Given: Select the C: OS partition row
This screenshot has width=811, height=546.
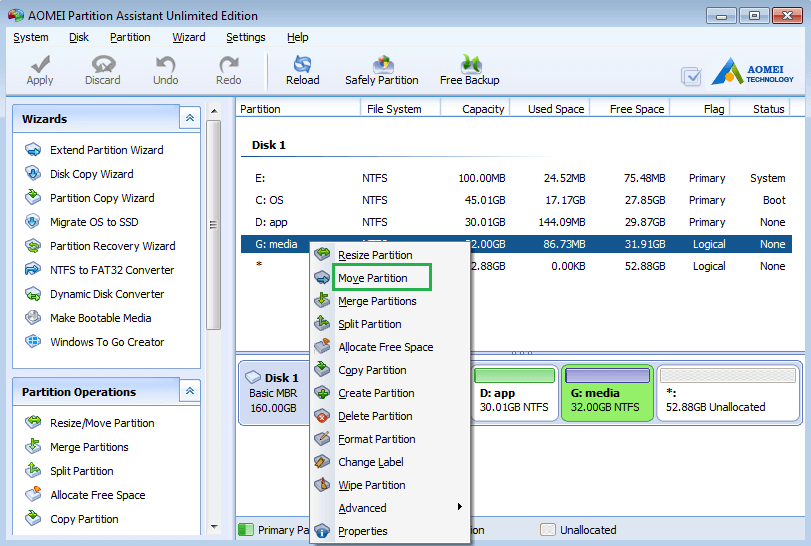Looking at the screenshot, I should (517, 200).
